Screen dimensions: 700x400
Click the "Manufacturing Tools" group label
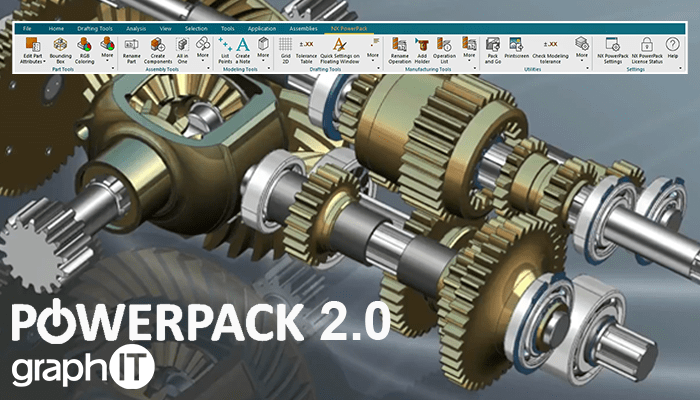pos(428,69)
